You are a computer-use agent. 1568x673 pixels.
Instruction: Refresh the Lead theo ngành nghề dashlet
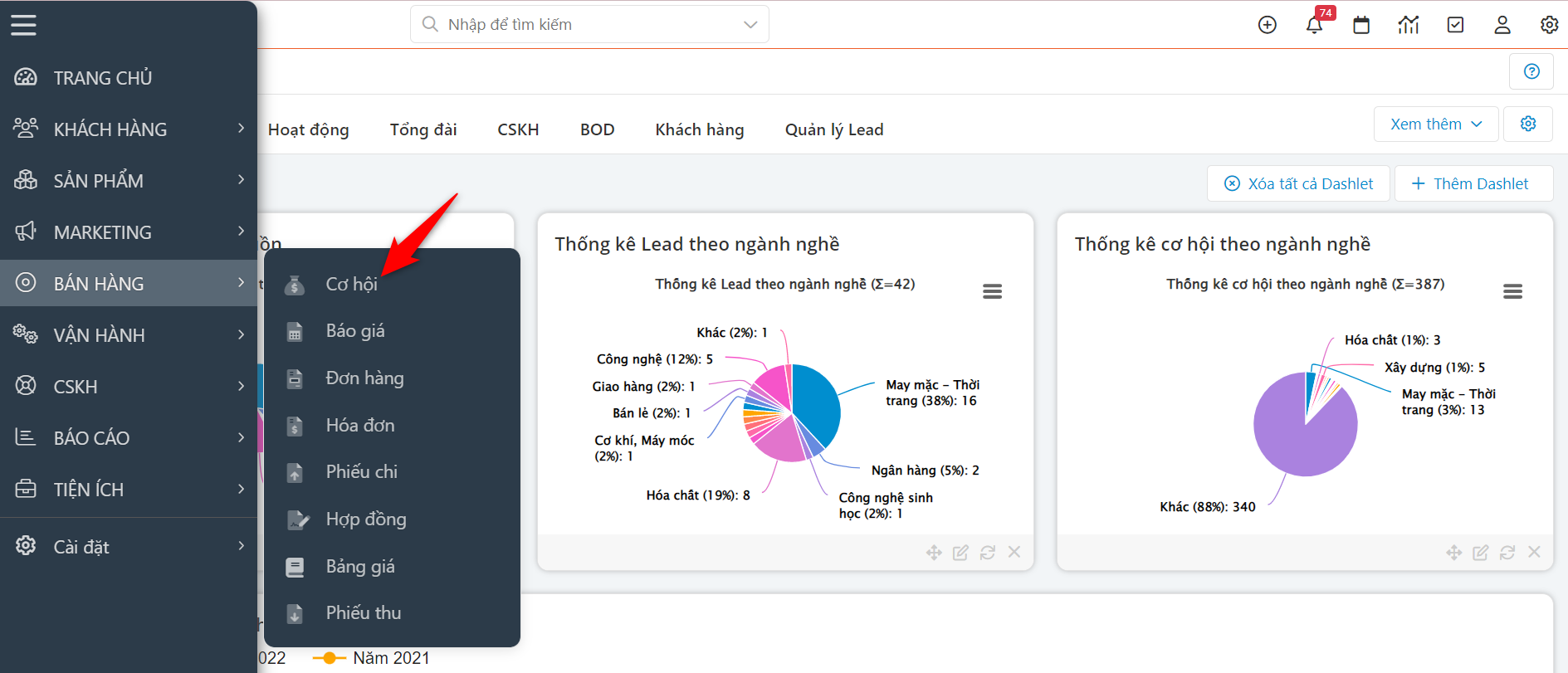(x=987, y=553)
